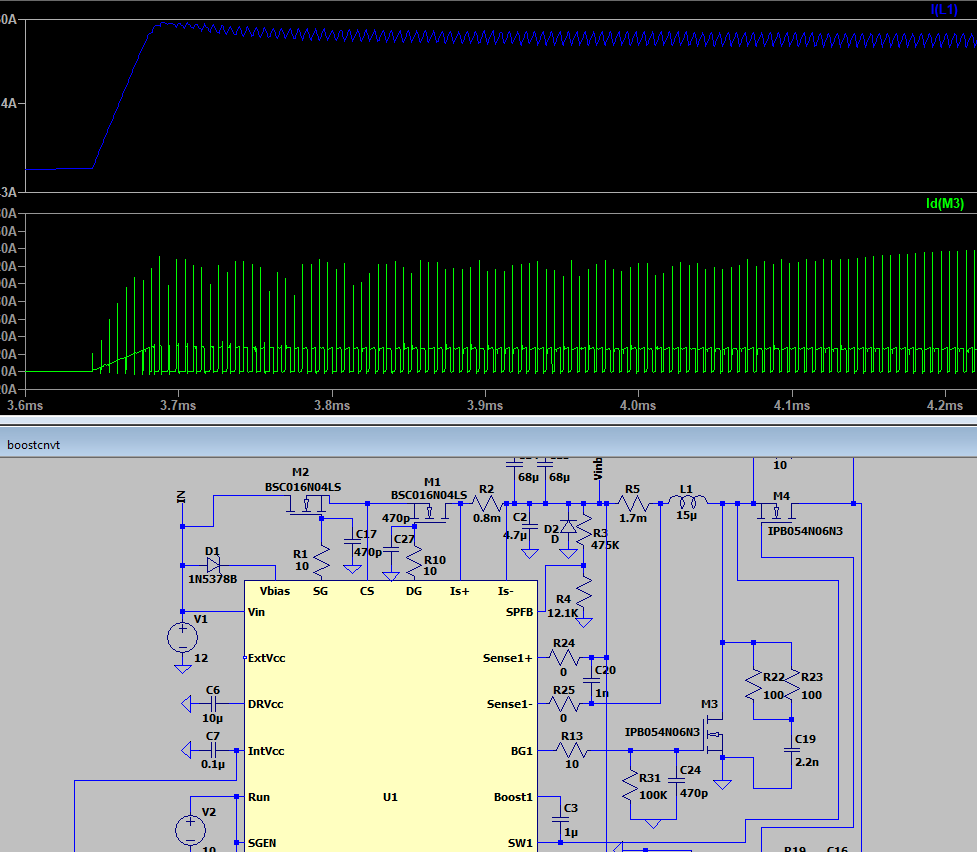Select the R3 resistor symbol
The image size is (977, 852).
coord(584,530)
